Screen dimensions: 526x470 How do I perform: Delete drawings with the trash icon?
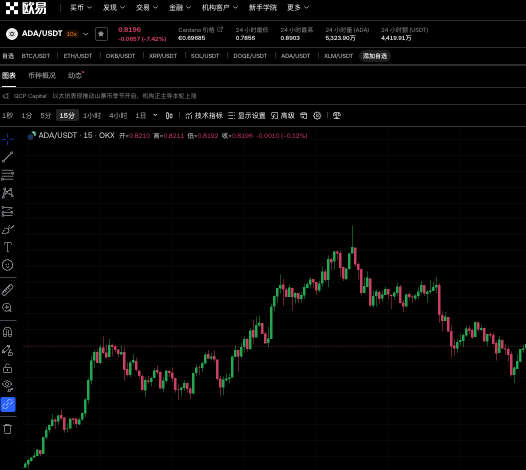pyautogui.click(x=7, y=429)
